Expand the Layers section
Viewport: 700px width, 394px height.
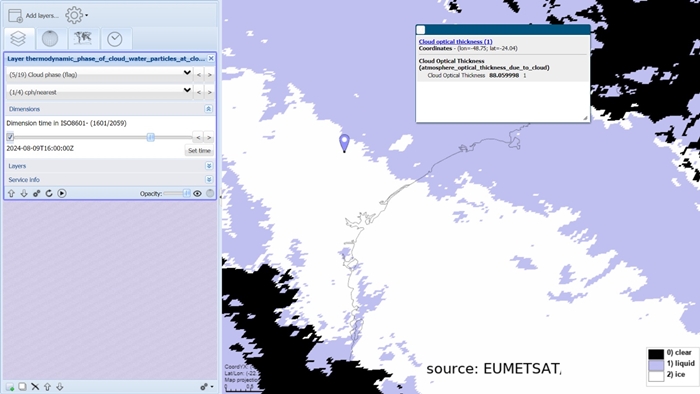tap(208, 166)
